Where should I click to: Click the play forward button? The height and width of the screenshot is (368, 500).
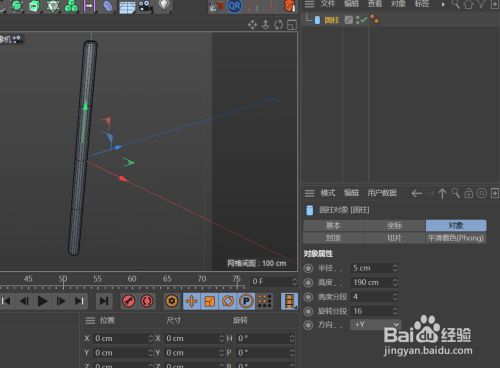tap(42, 301)
